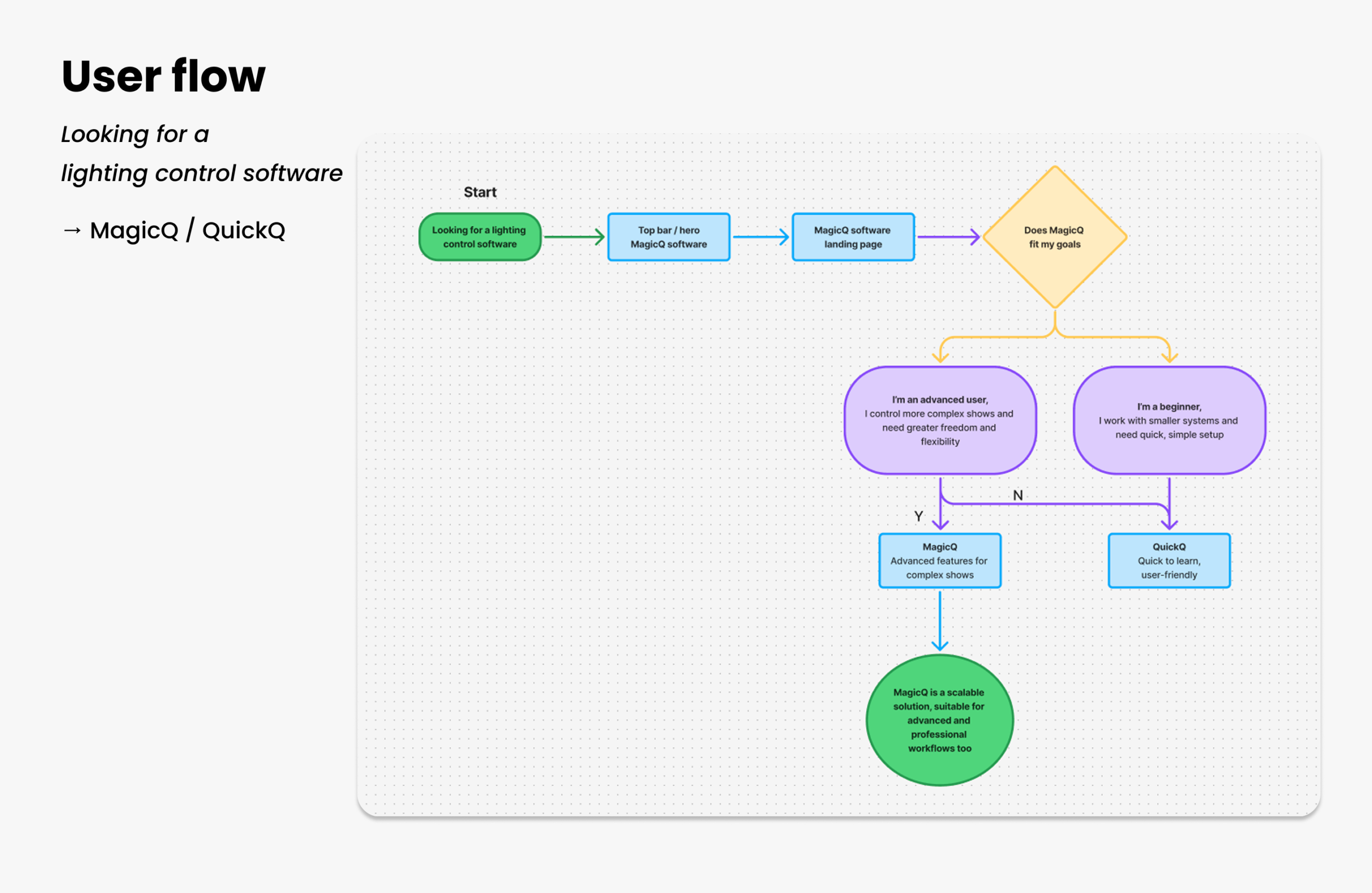Click the 'User flow' heading

click(x=163, y=76)
